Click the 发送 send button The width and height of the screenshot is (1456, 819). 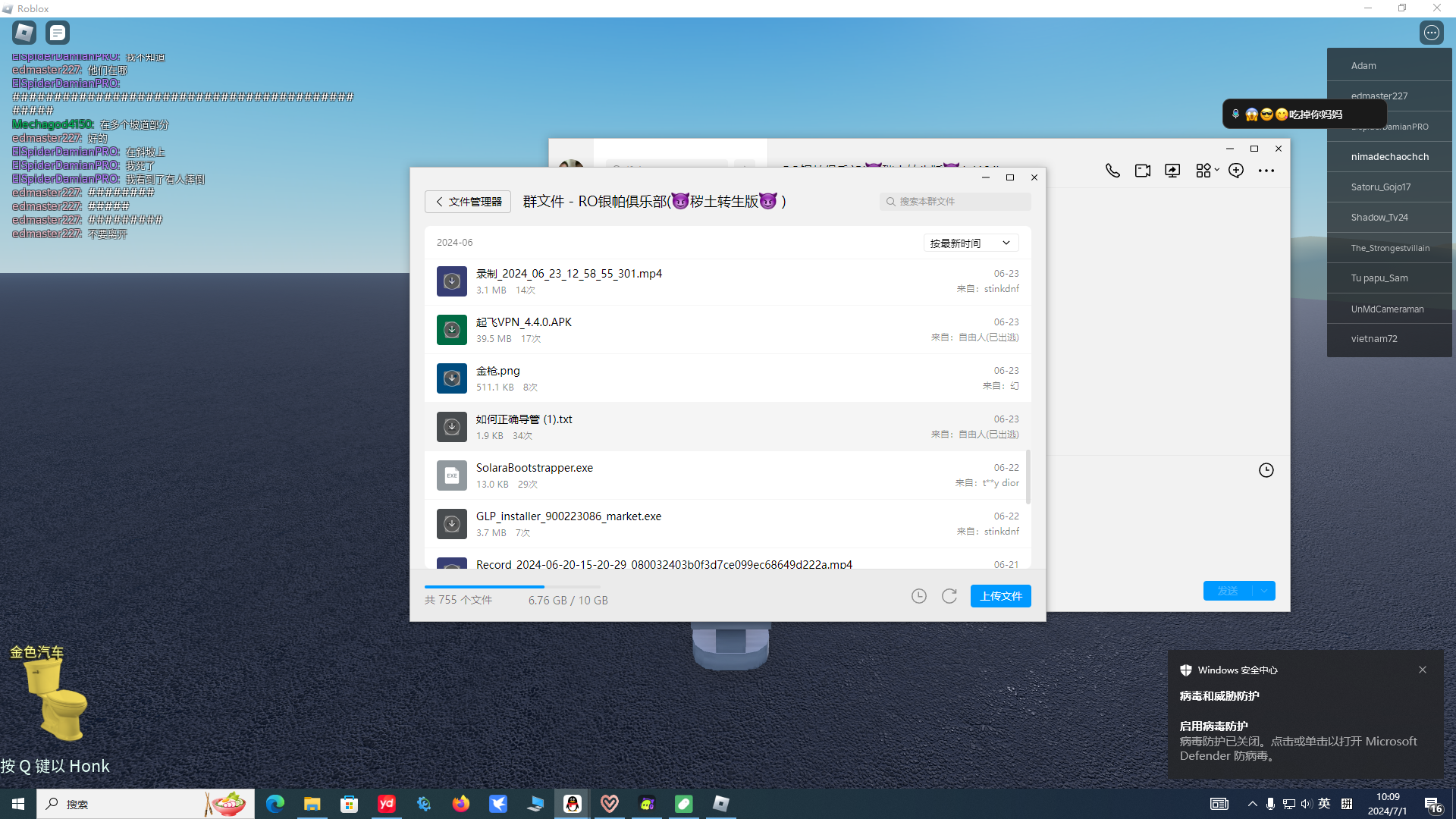[1228, 591]
